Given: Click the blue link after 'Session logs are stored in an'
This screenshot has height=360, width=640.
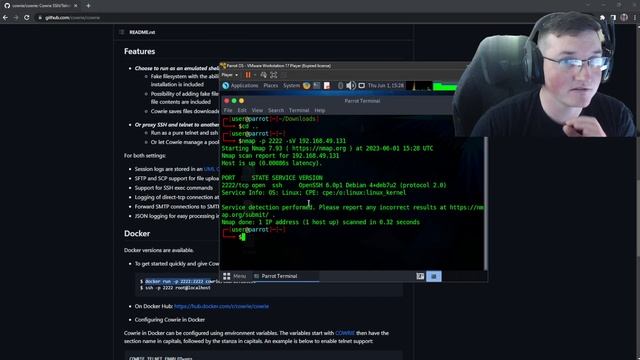Looking at the screenshot, I should (211, 169).
